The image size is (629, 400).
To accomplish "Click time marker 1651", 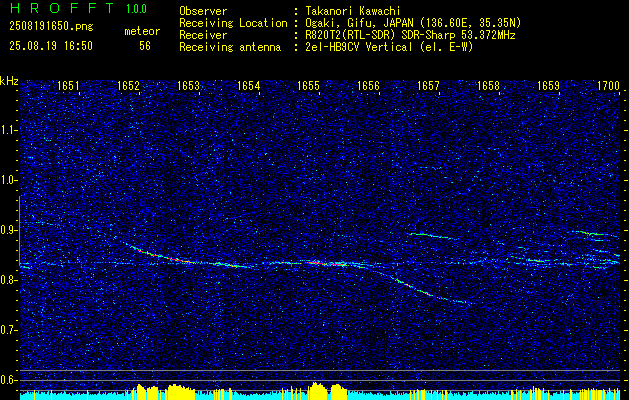I will tap(68, 85).
